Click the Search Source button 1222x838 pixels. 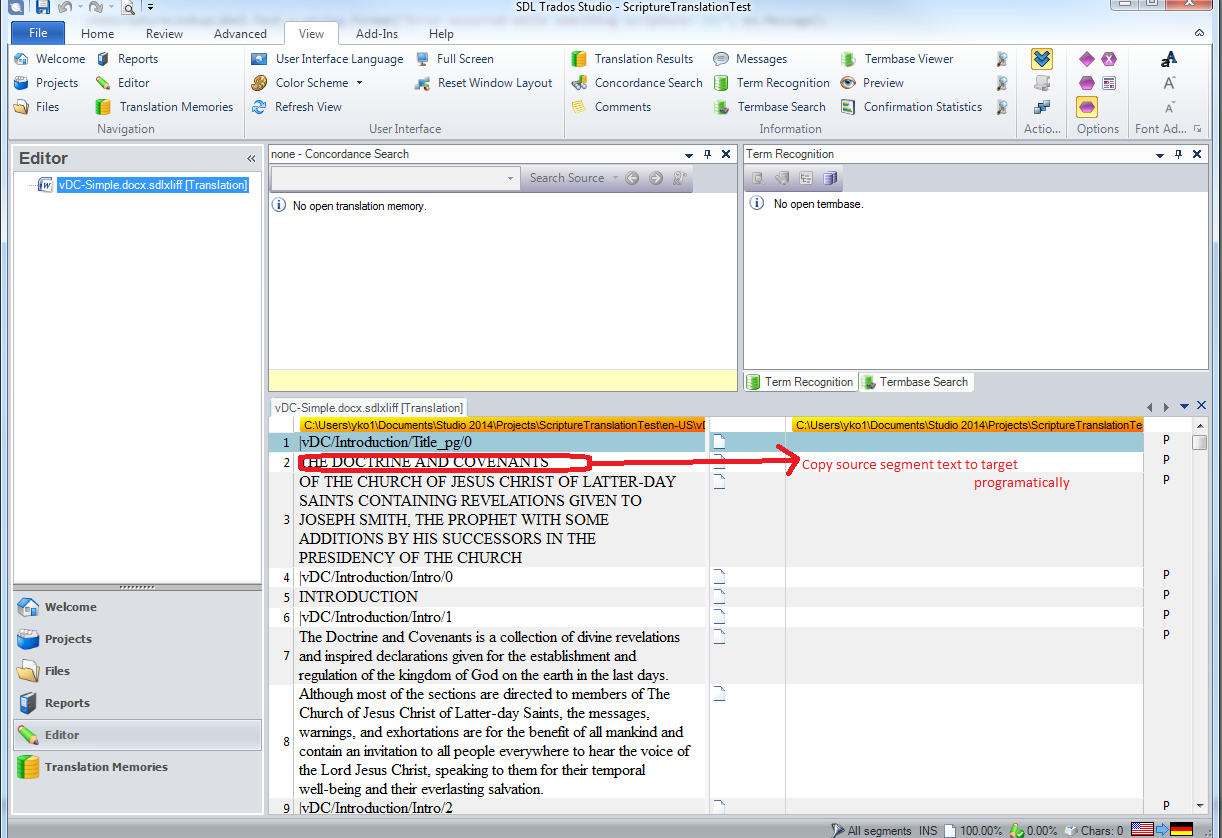(x=566, y=179)
